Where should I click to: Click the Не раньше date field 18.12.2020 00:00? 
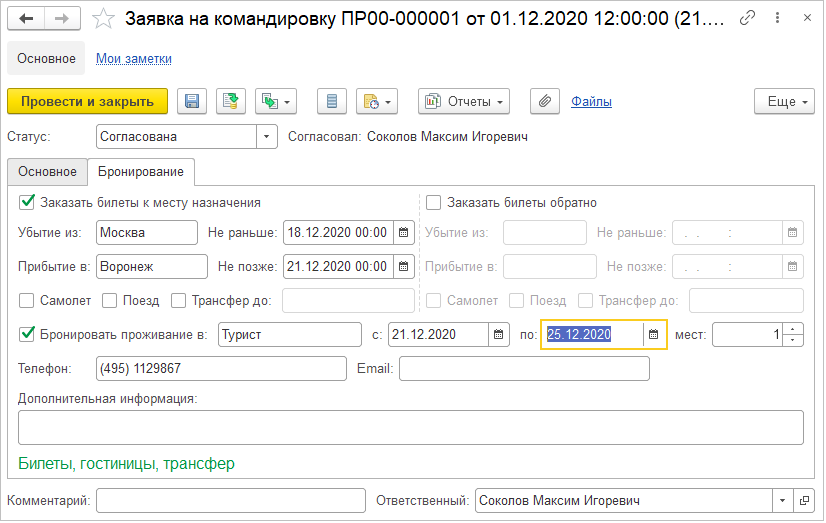coord(338,233)
